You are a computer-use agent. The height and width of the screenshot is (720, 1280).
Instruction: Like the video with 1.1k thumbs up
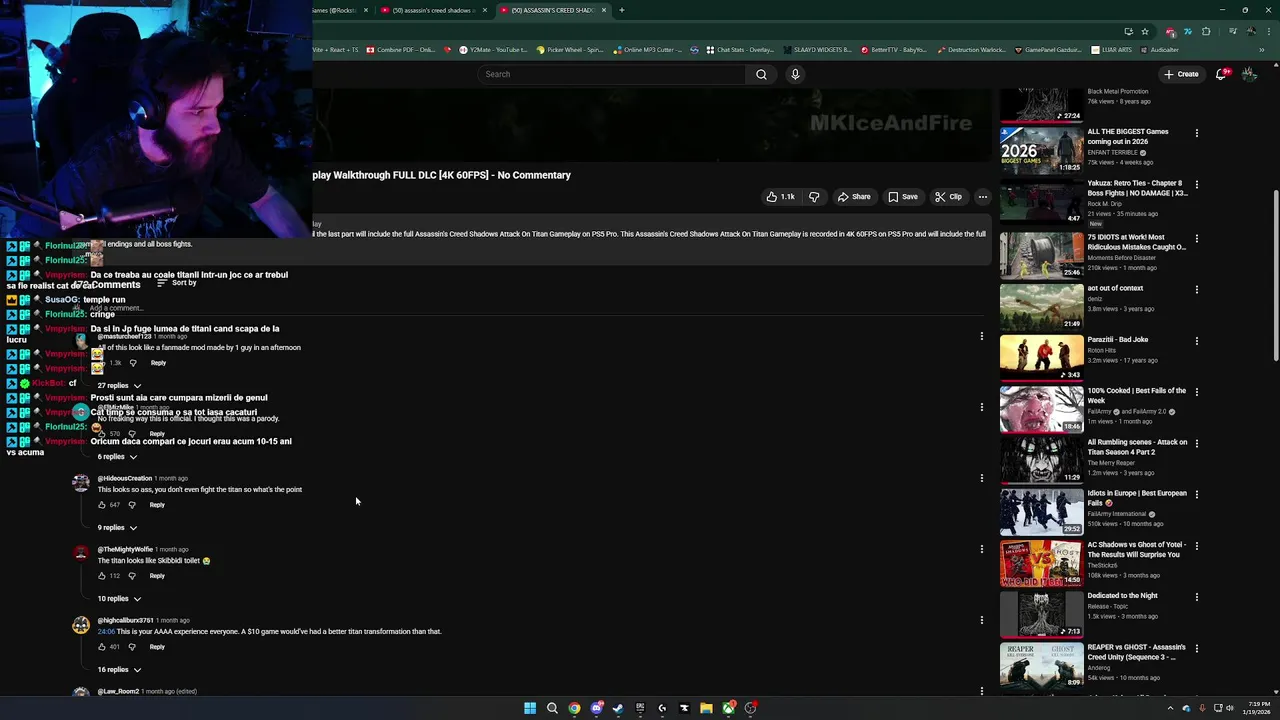pos(780,197)
